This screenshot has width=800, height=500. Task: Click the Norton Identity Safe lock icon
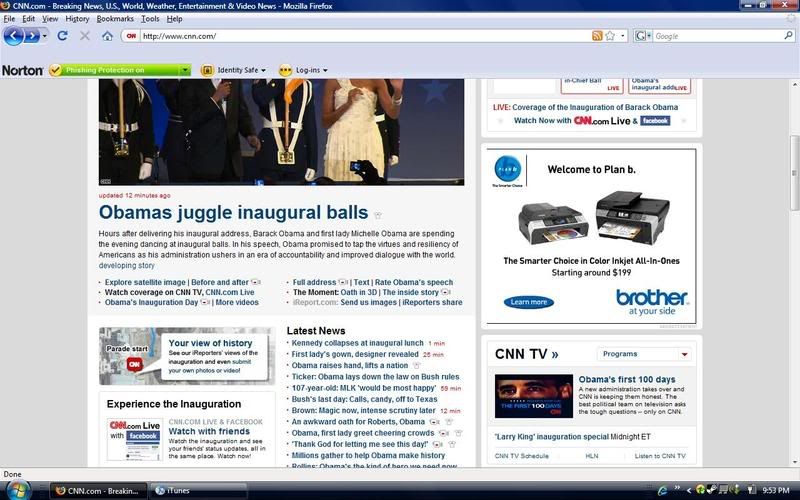(x=207, y=70)
